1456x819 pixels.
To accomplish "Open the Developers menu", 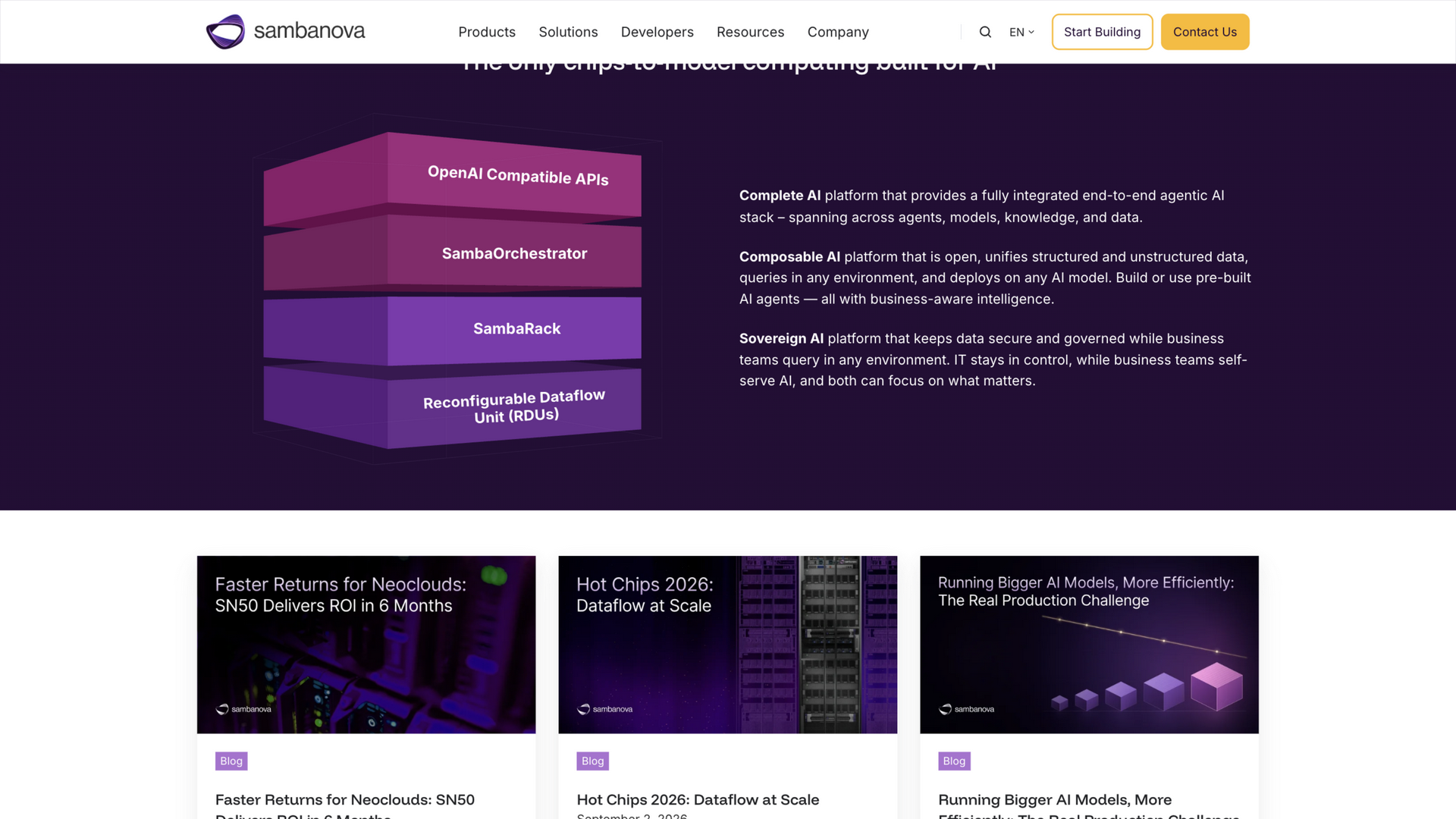I will point(657,32).
